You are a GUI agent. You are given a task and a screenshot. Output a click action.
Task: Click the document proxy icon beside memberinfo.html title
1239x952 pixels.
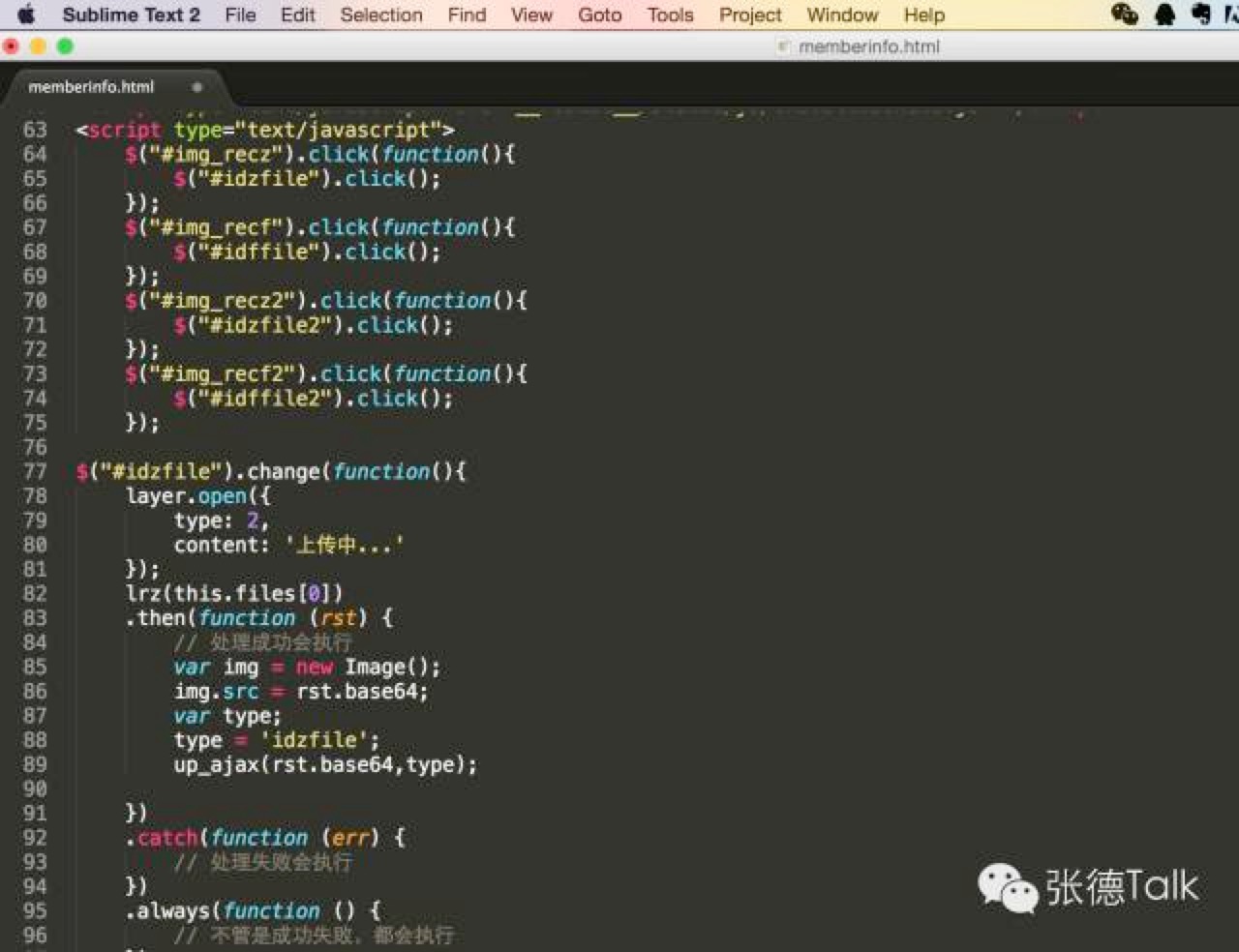click(782, 45)
